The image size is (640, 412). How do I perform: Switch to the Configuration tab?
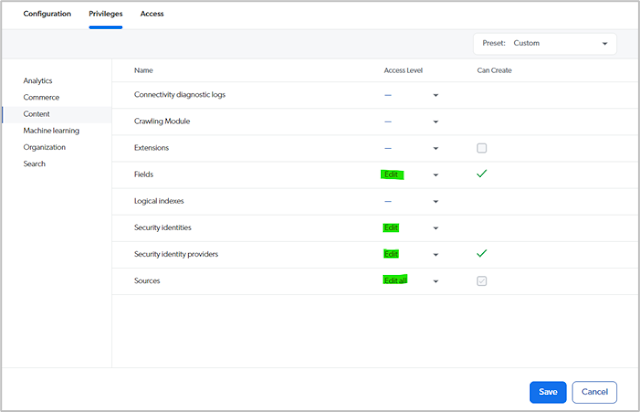pos(47,14)
